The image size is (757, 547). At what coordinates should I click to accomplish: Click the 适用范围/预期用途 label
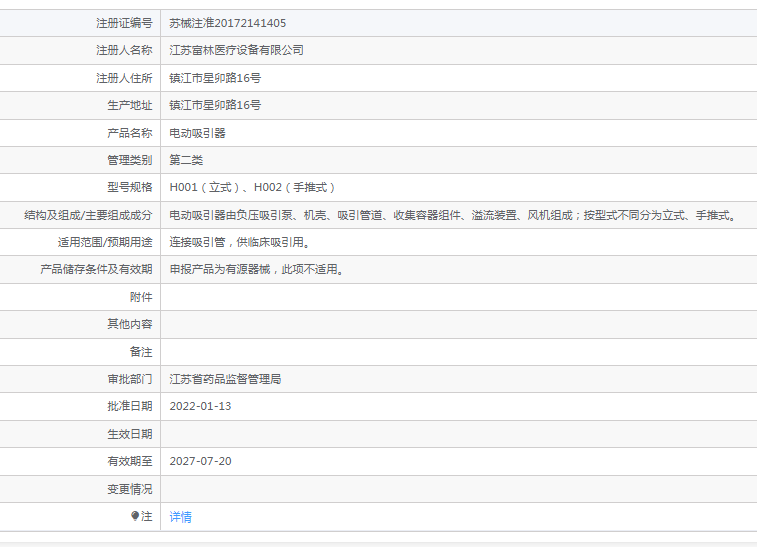105,242
